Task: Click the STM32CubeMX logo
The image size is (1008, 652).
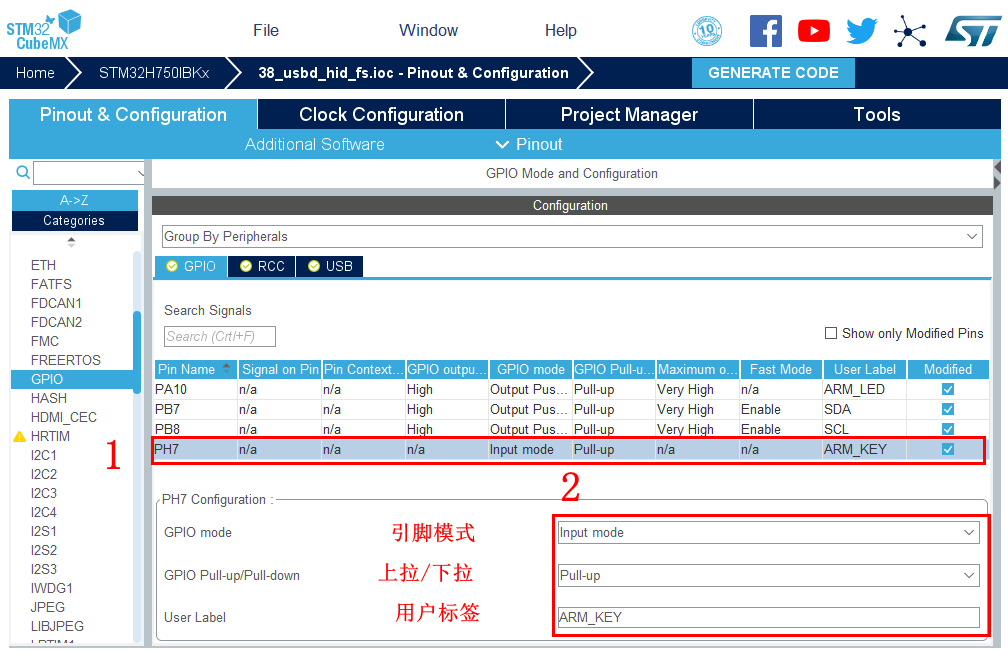Action: tap(44, 30)
